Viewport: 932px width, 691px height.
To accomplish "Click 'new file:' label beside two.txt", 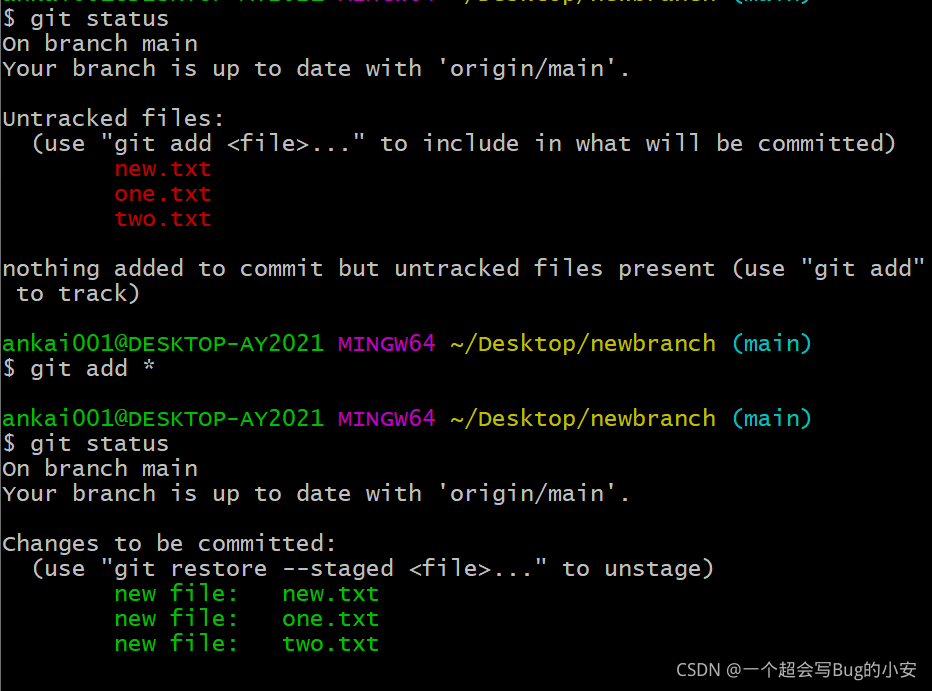I will 176,644.
